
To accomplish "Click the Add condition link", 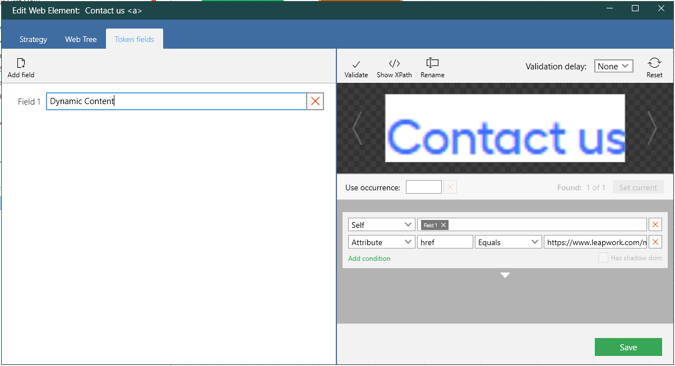I will pyautogui.click(x=369, y=258).
